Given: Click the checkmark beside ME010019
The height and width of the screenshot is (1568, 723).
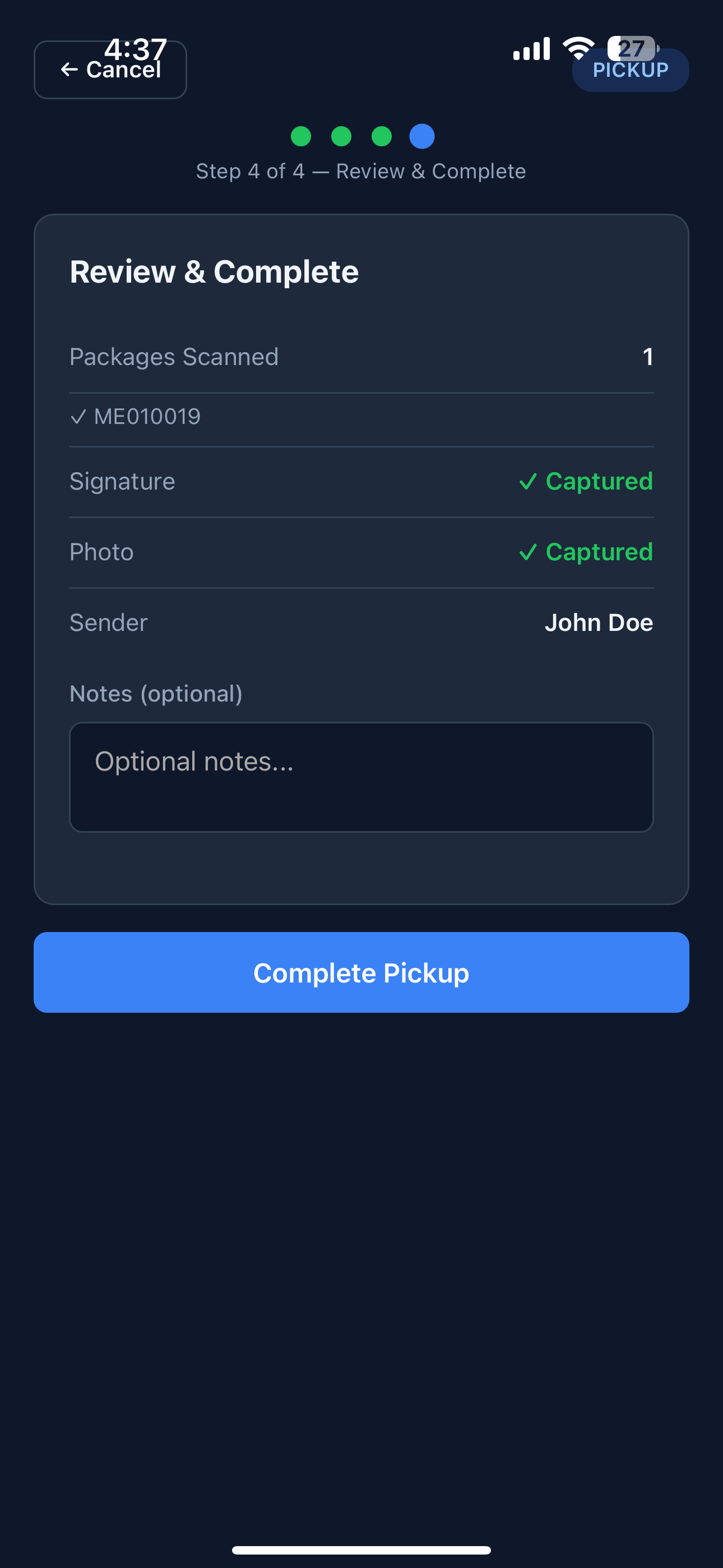Looking at the screenshot, I should tap(78, 417).
